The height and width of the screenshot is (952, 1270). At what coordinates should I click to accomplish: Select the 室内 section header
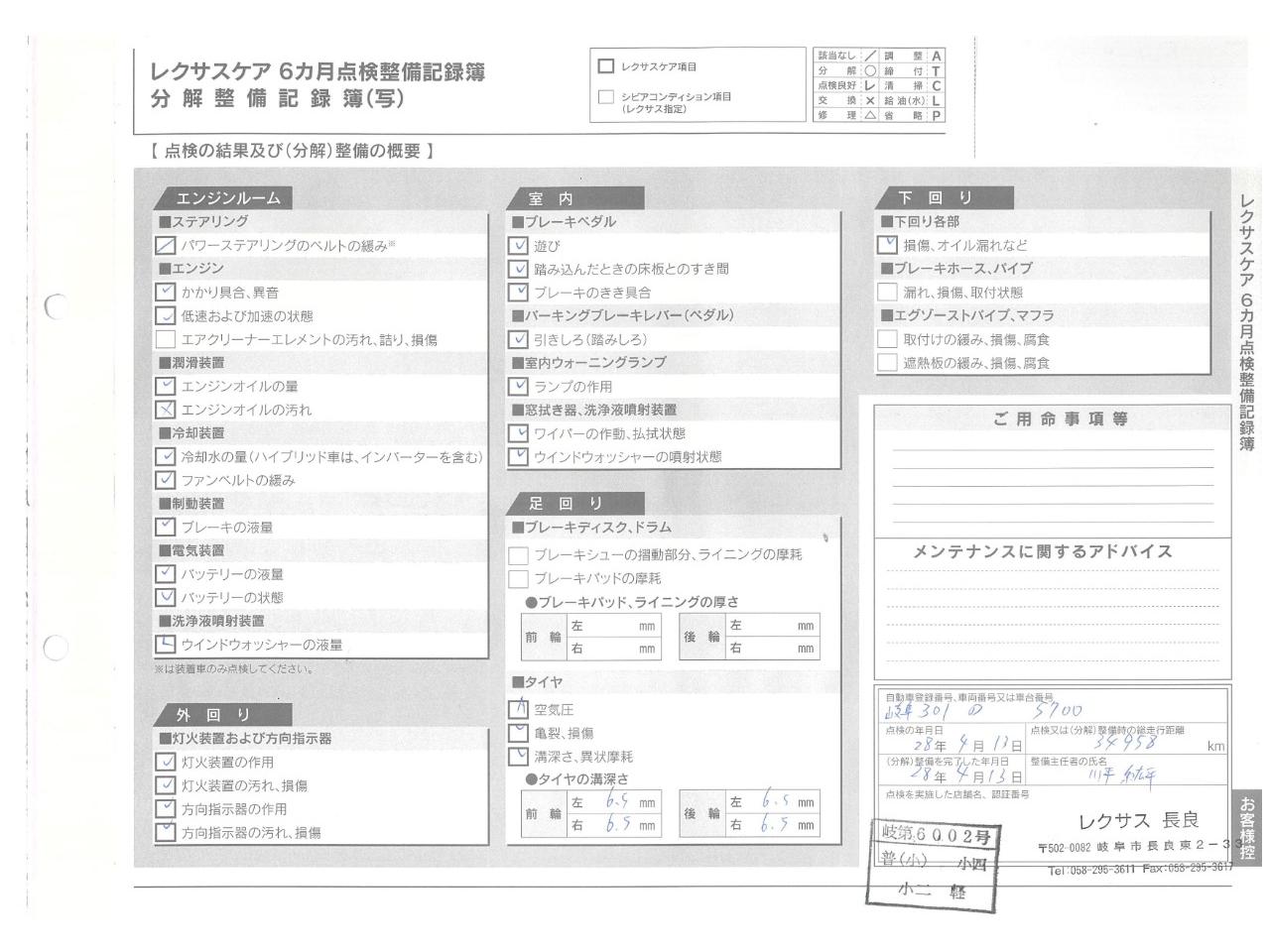(x=574, y=198)
